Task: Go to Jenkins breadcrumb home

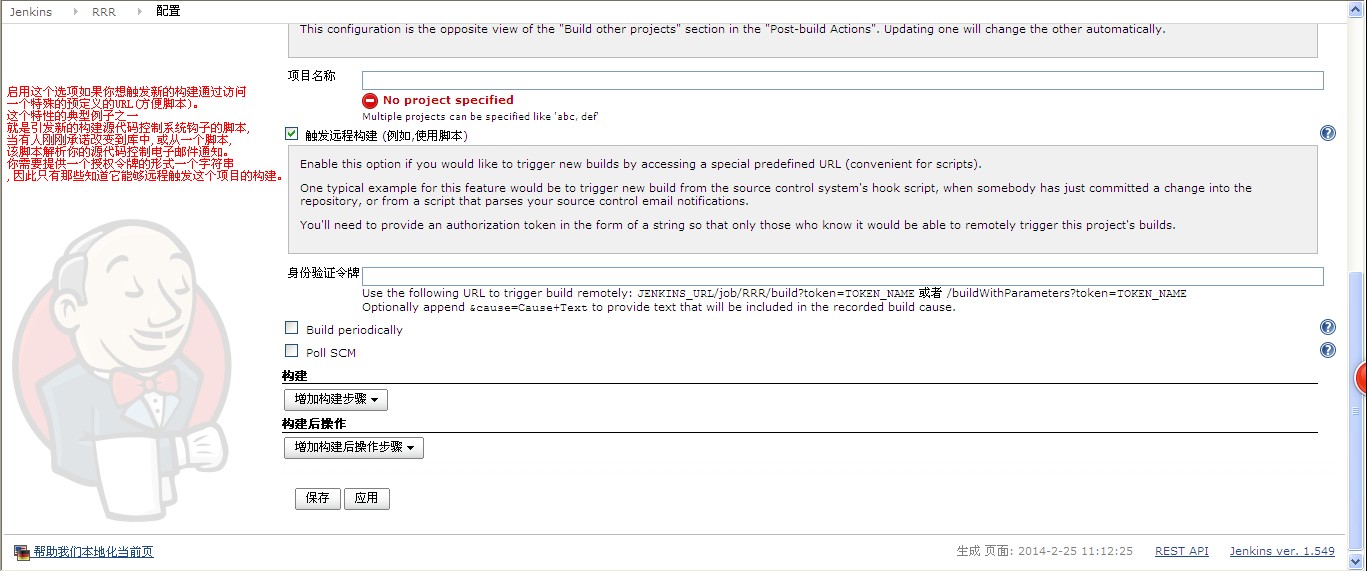Action: click(x=31, y=12)
